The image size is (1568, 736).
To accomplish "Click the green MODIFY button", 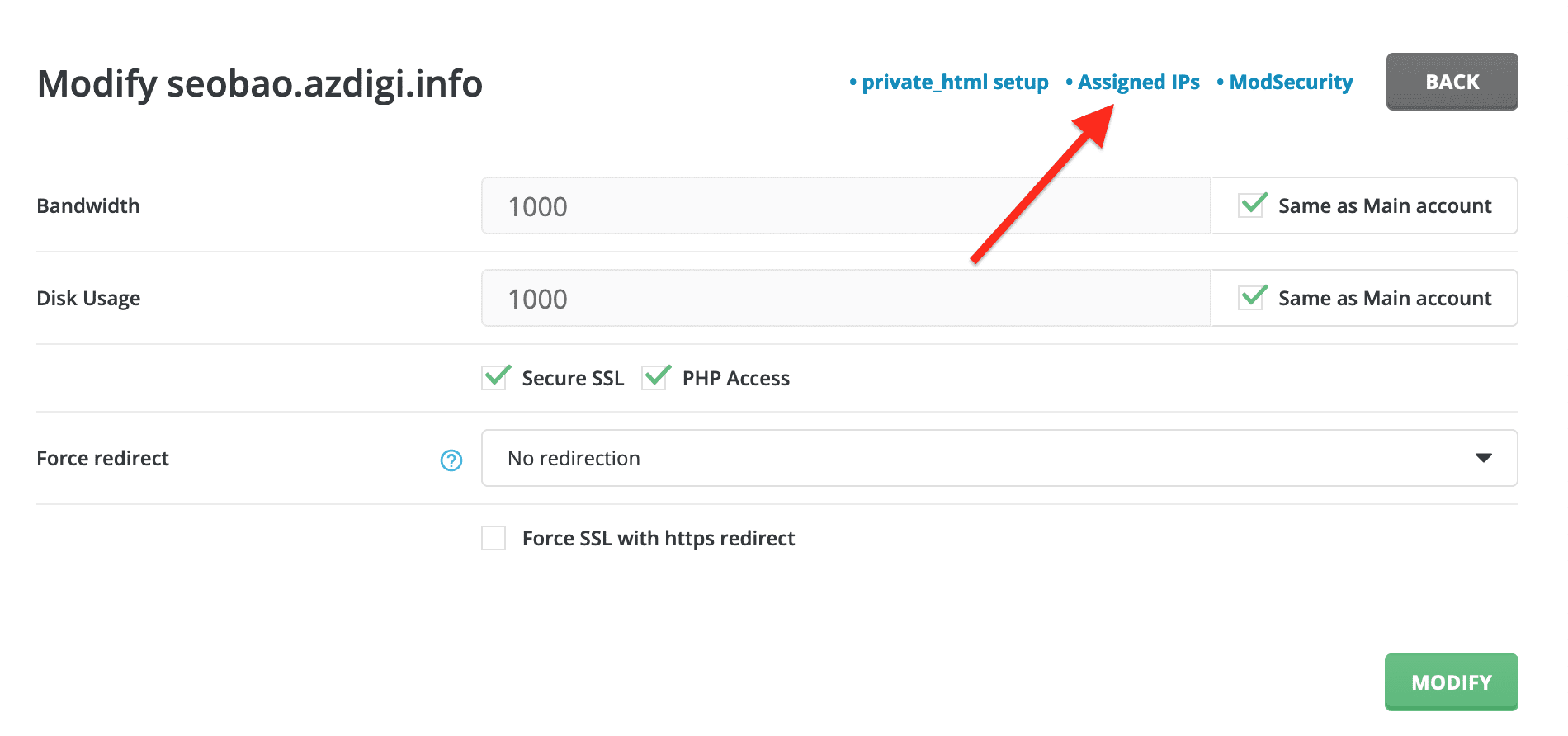I will [1451, 682].
